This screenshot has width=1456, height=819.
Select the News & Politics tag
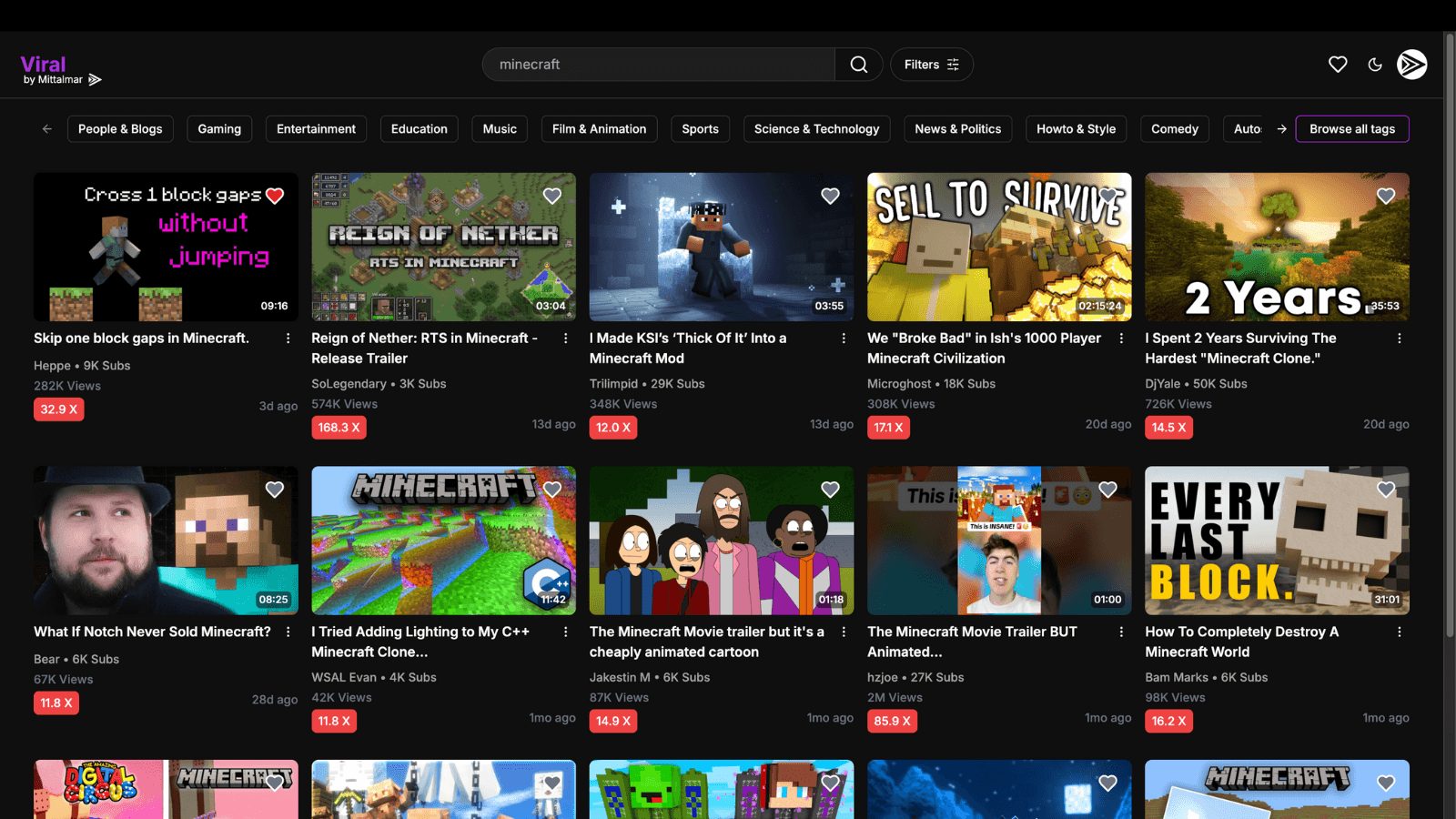[x=957, y=129]
